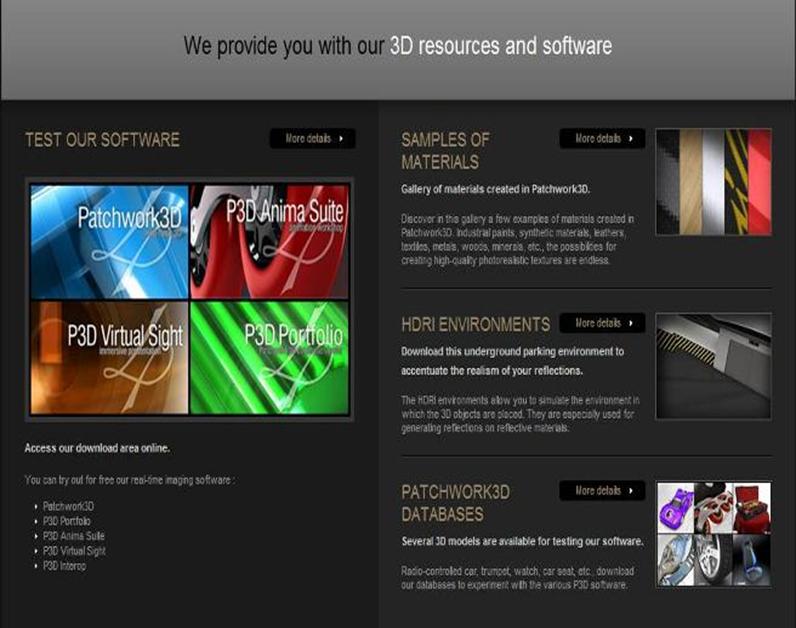Click More details for HDRI Environments
The height and width of the screenshot is (628, 796).
click(x=602, y=323)
